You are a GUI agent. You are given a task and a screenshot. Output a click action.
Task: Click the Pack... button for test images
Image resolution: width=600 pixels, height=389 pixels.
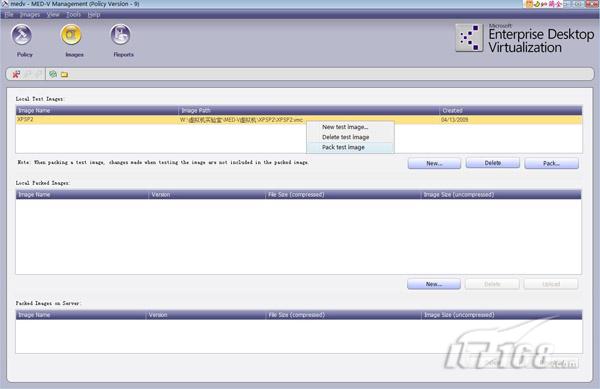coord(551,163)
